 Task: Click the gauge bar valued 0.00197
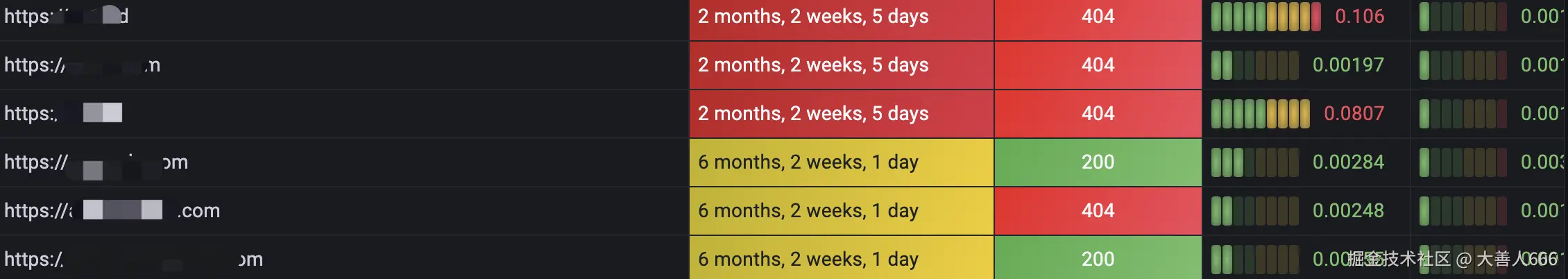point(1254,65)
